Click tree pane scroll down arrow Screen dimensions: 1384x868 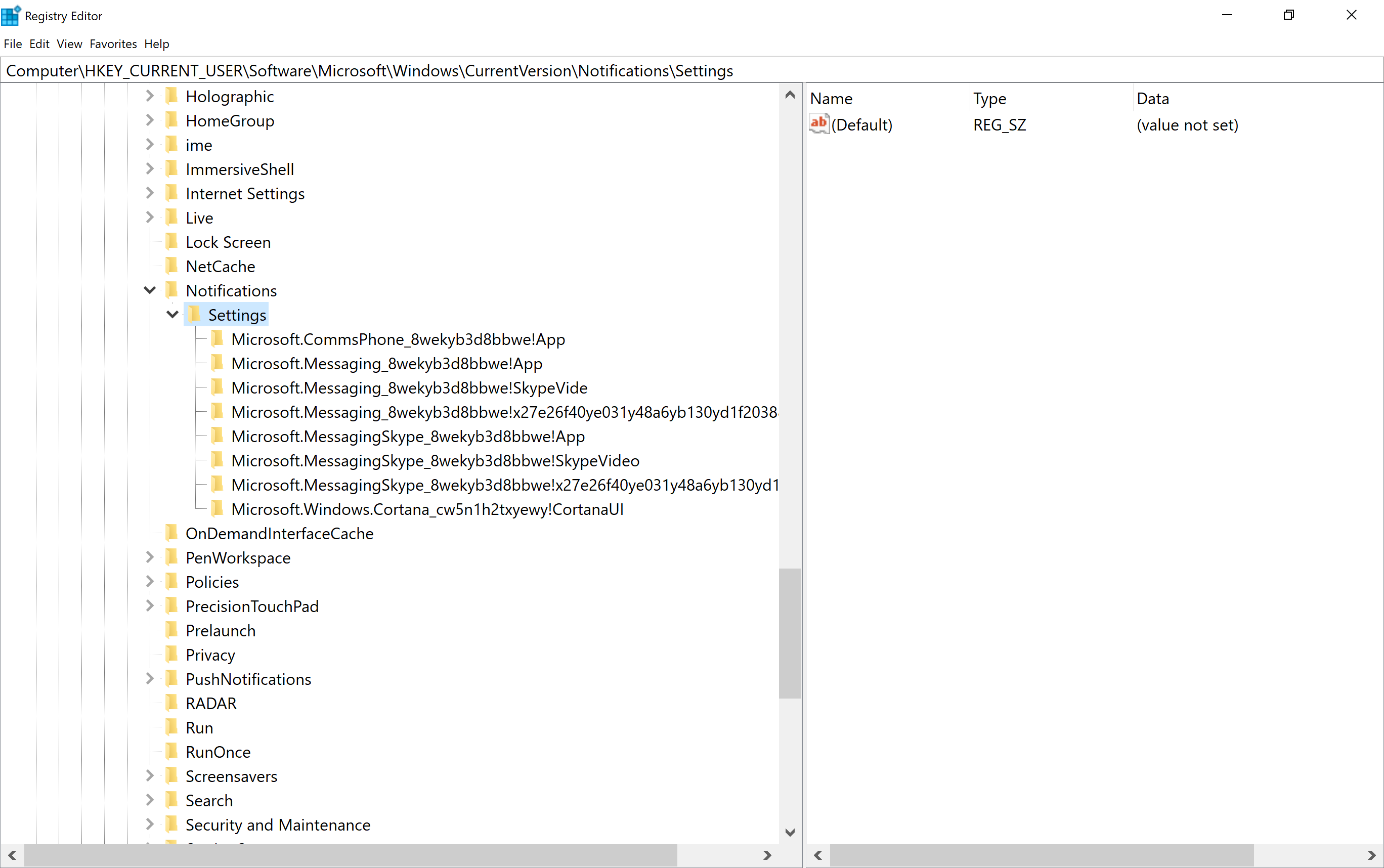[790, 832]
